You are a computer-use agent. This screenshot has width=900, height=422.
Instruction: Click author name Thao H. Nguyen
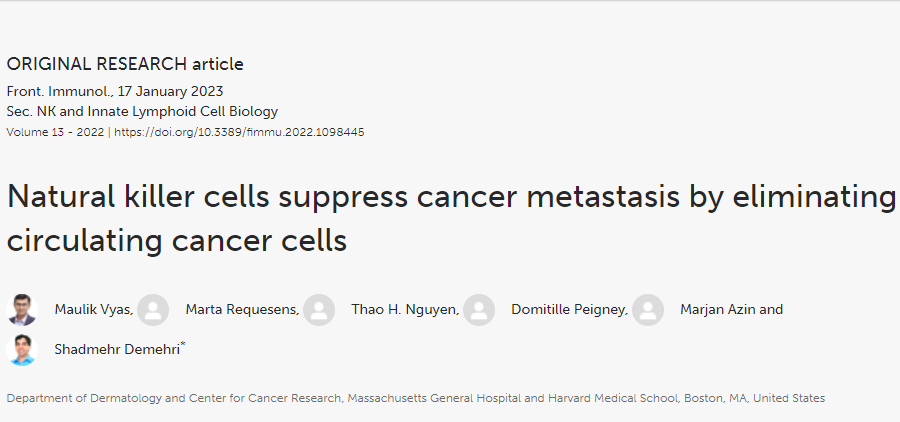click(404, 310)
